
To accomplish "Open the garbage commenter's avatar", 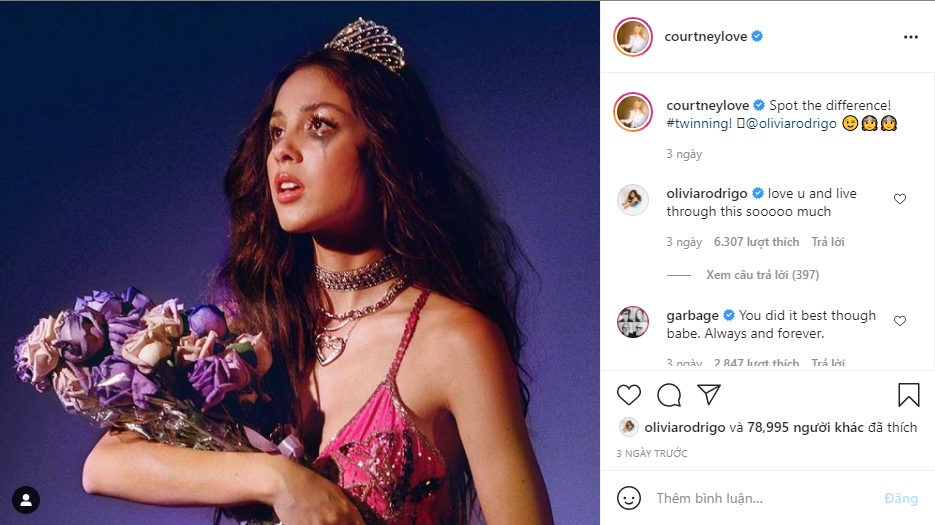I will [x=632, y=322].
